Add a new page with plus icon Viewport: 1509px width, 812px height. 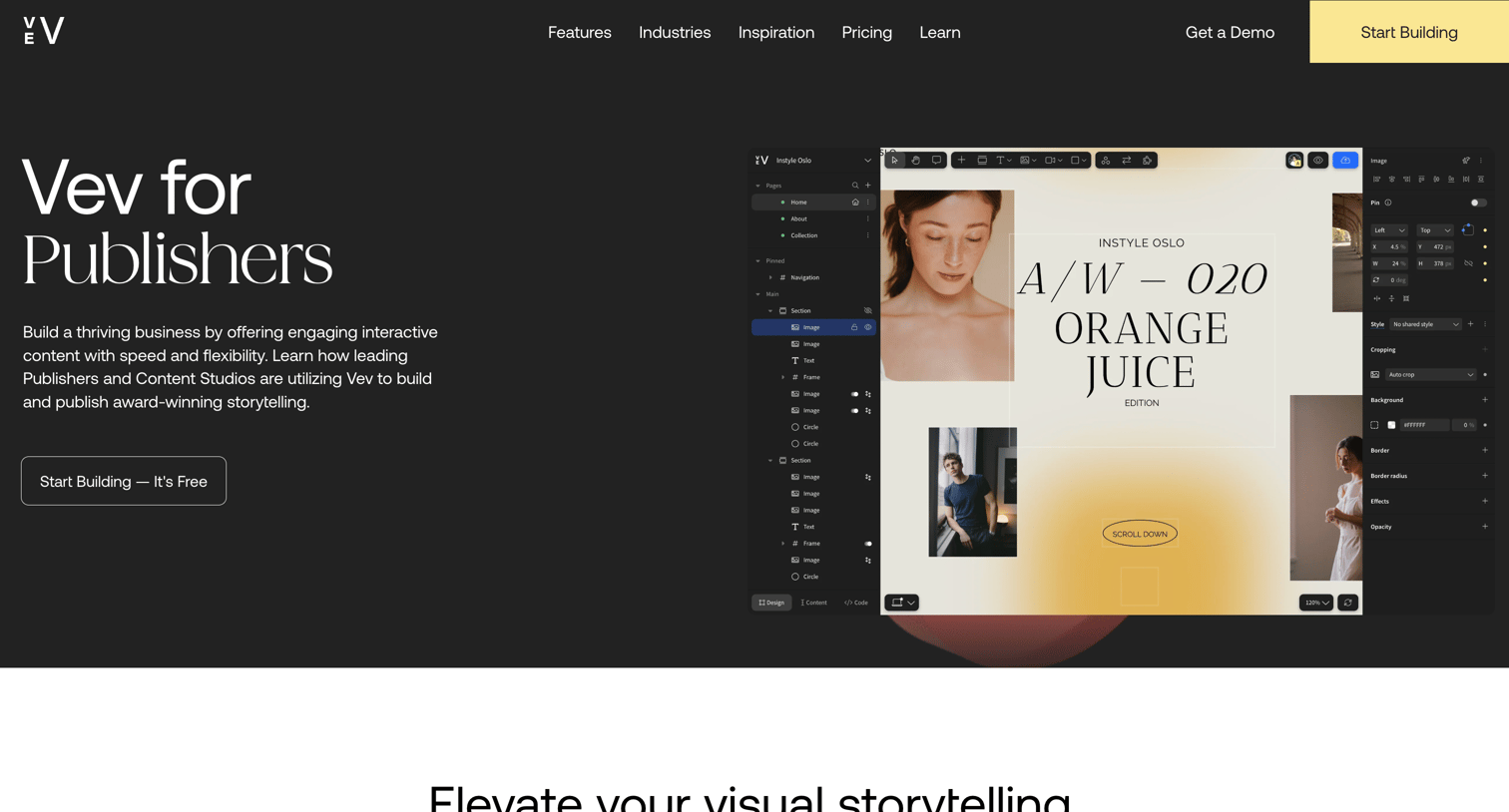click(x=868, y=186)
